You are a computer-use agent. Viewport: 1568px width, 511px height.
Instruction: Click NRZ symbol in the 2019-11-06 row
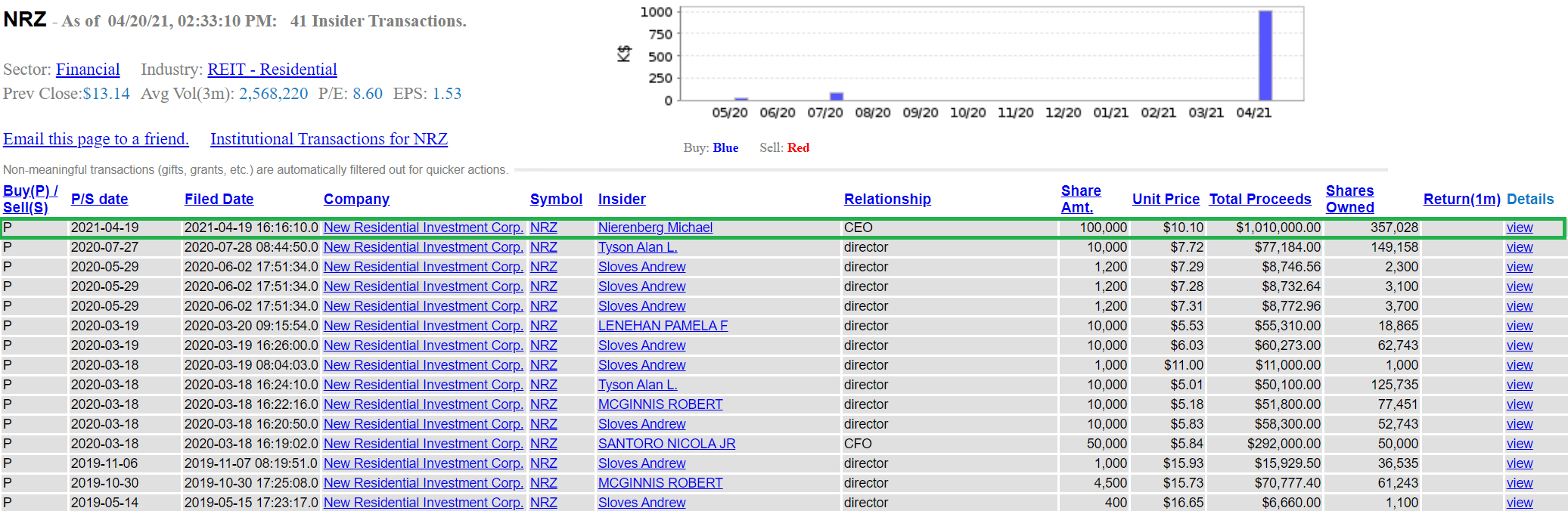(543, 463)
